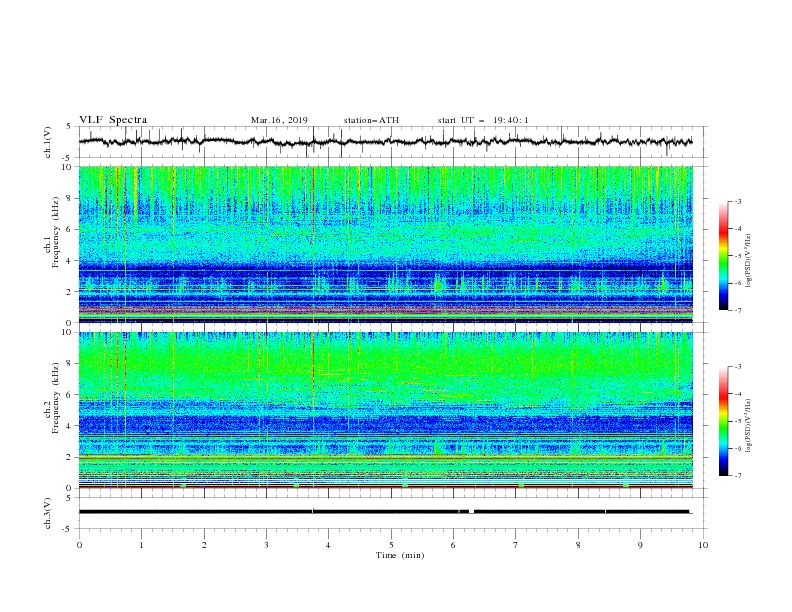Select the ch.2 "Frequency (kHz)" axis label
792x612 pixels.
57,397
